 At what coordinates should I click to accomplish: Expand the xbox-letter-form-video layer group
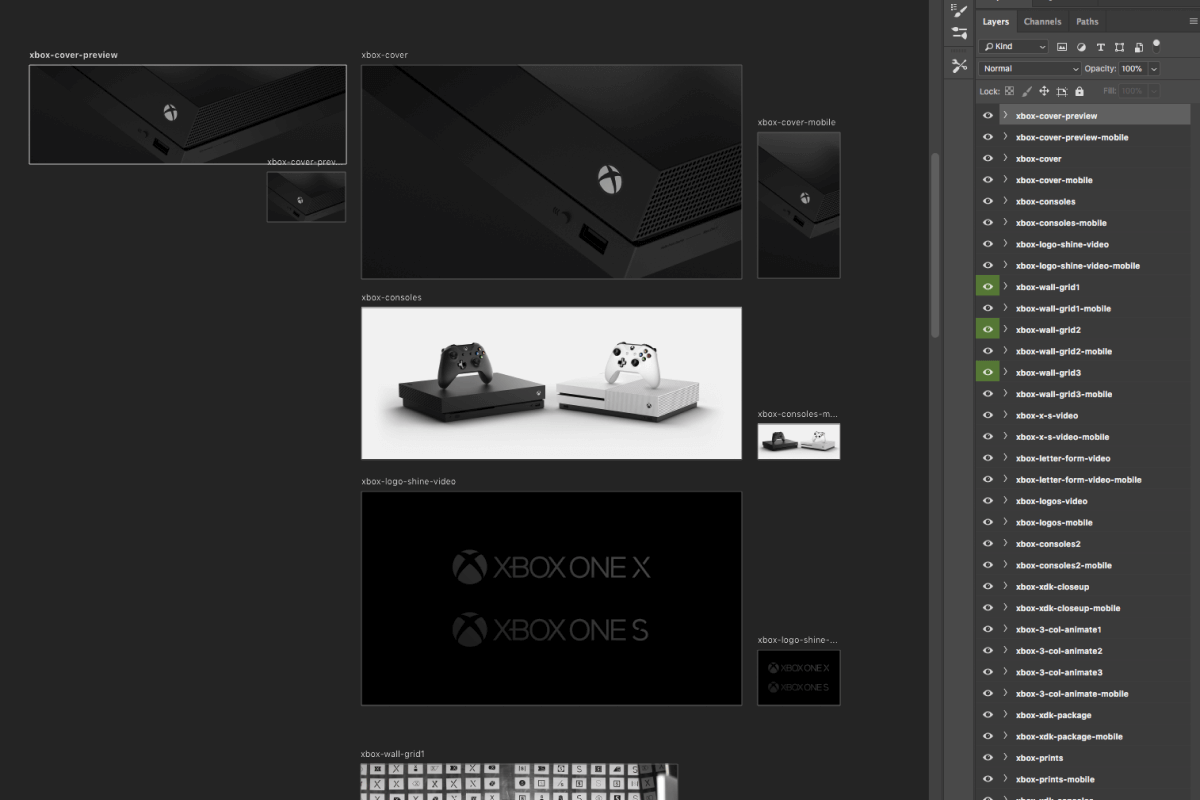click(1005, 458)
